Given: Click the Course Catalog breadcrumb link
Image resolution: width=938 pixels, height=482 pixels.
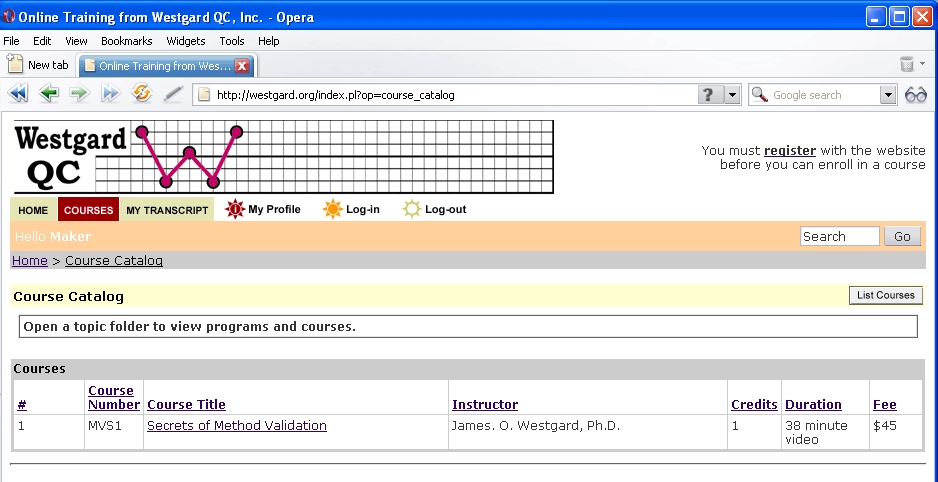Looking at the screenshot, I should [x=114, y=260].
